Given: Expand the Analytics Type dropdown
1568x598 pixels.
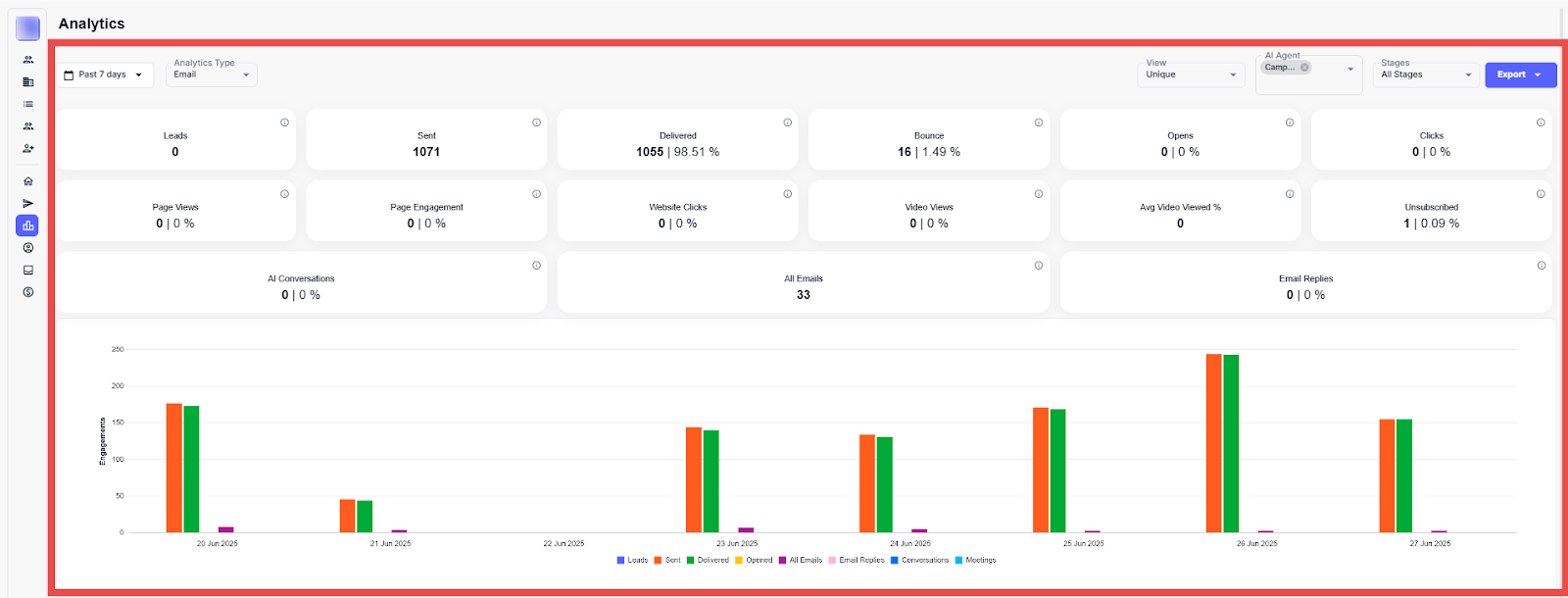Looking at the screenshot, I should [211, 75].
